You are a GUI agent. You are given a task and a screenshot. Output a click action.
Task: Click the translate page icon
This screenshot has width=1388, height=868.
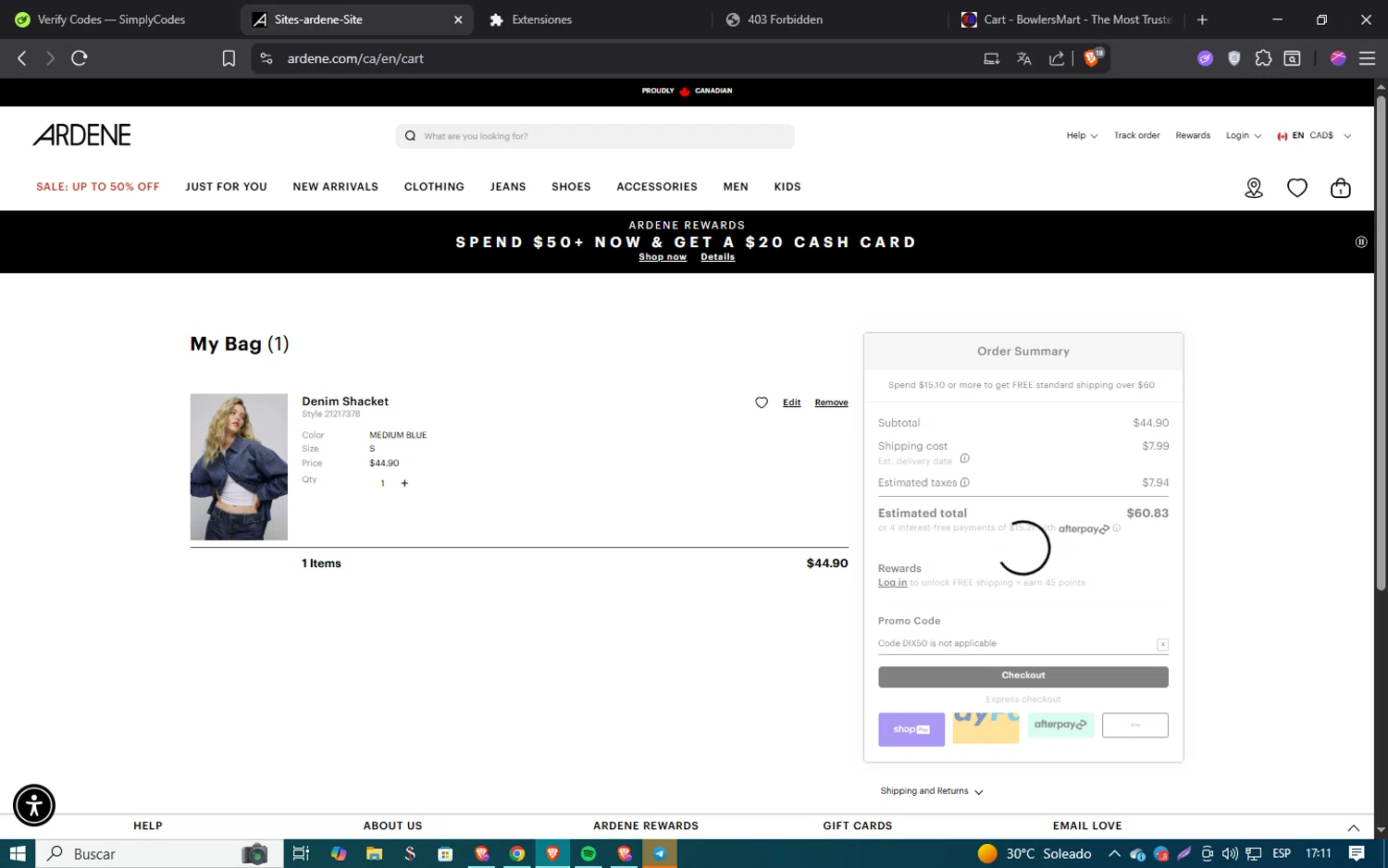click(1023, 58)
